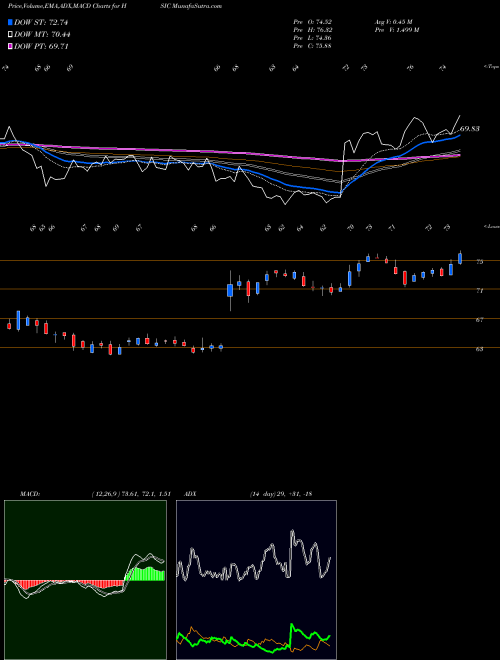The width and height of the screenshot is (500, 660).
Task: Click the blue DOW ST legend swatch
Action: click(10, 22)
